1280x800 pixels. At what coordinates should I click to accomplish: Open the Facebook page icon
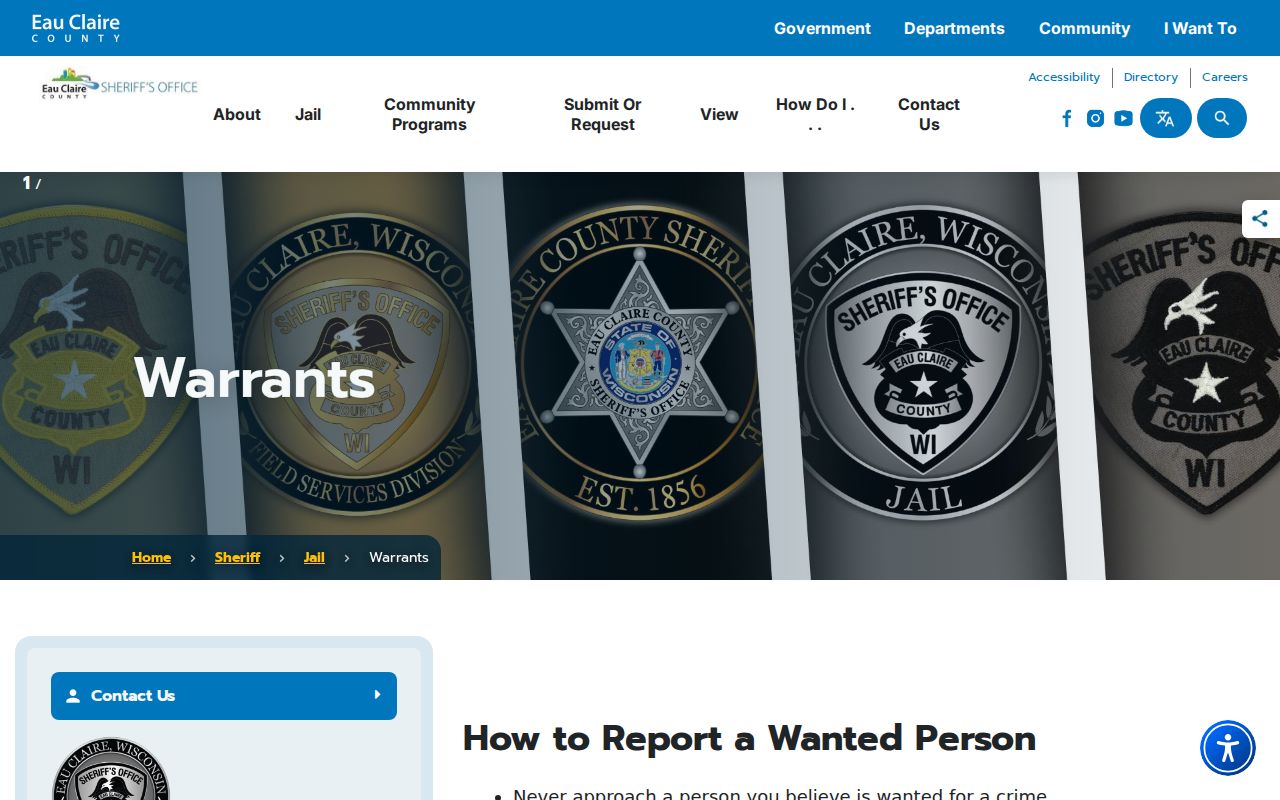1067,118
